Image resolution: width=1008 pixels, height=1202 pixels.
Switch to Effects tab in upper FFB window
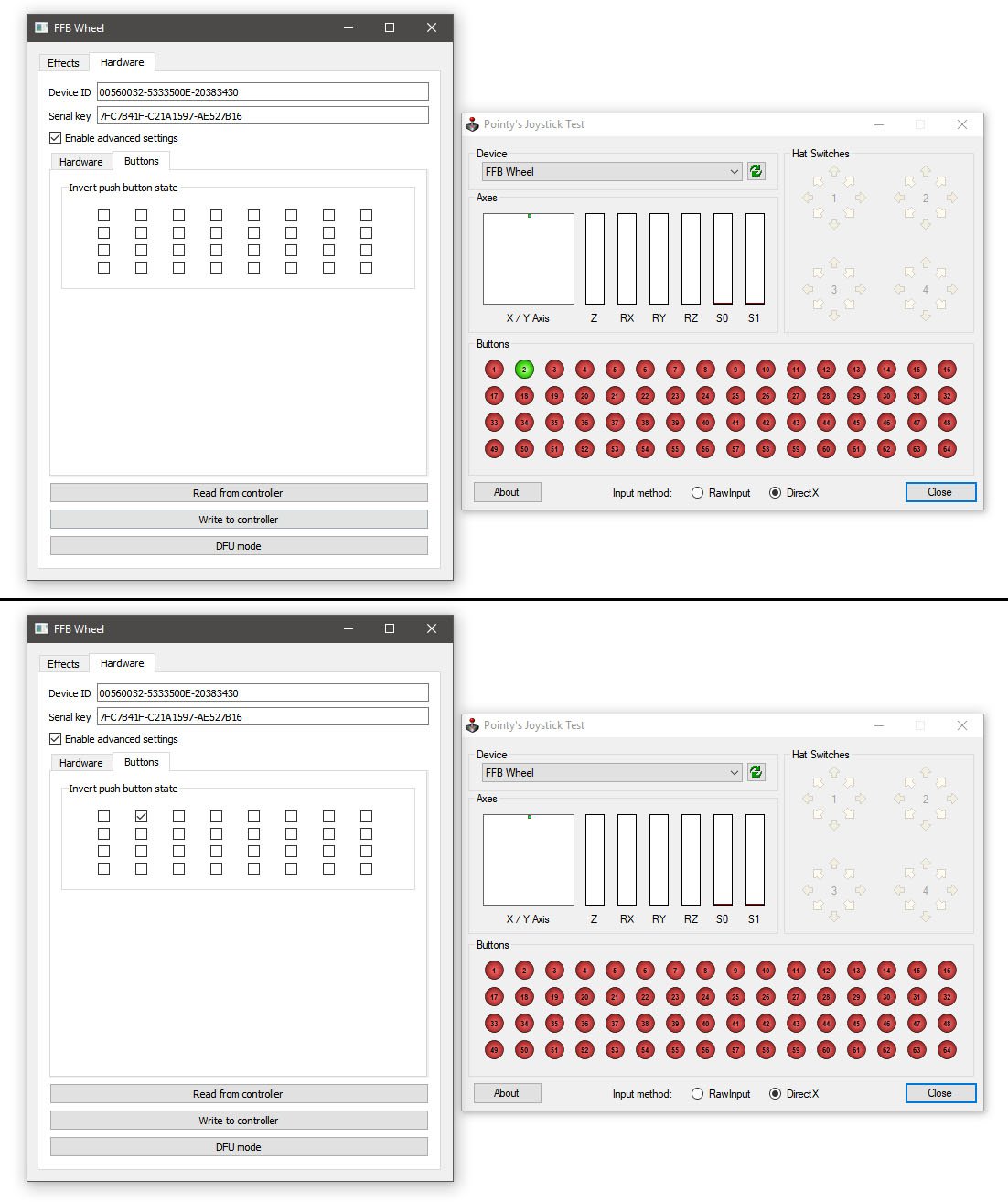pos(63,63)
